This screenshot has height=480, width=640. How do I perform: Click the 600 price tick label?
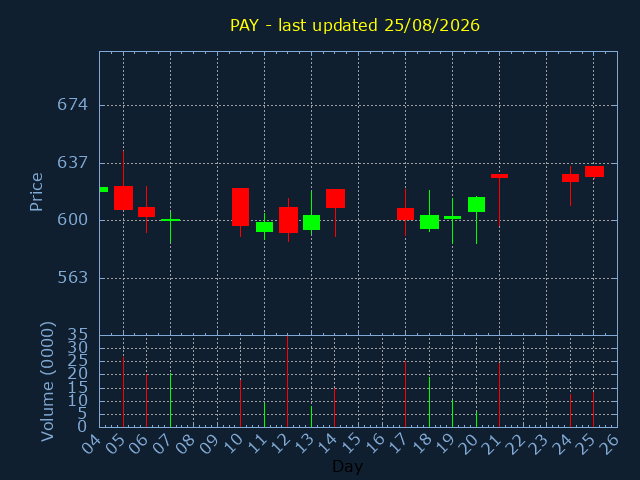click(x=72, y=220)
